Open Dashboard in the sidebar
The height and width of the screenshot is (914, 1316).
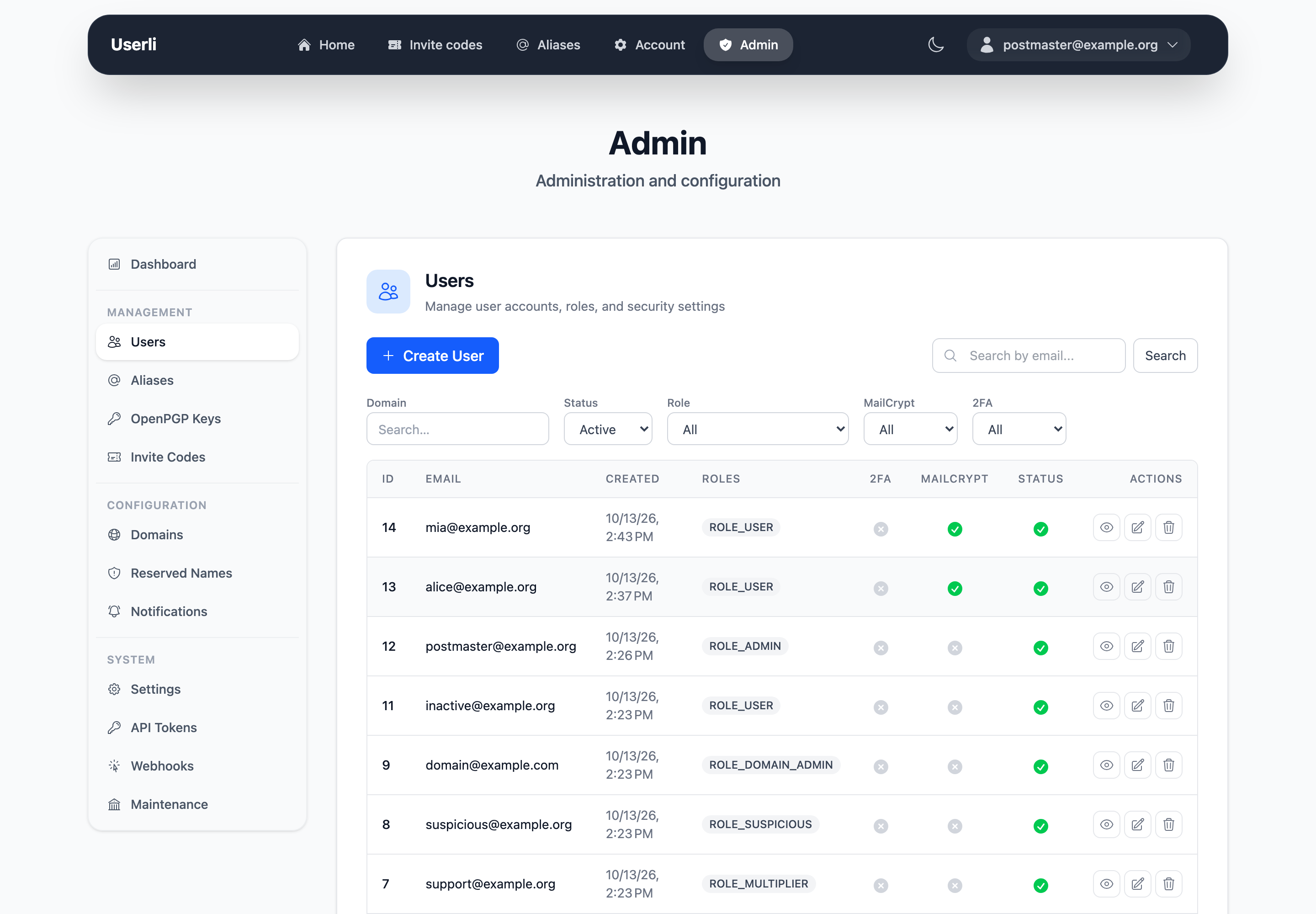click(197, 264)
